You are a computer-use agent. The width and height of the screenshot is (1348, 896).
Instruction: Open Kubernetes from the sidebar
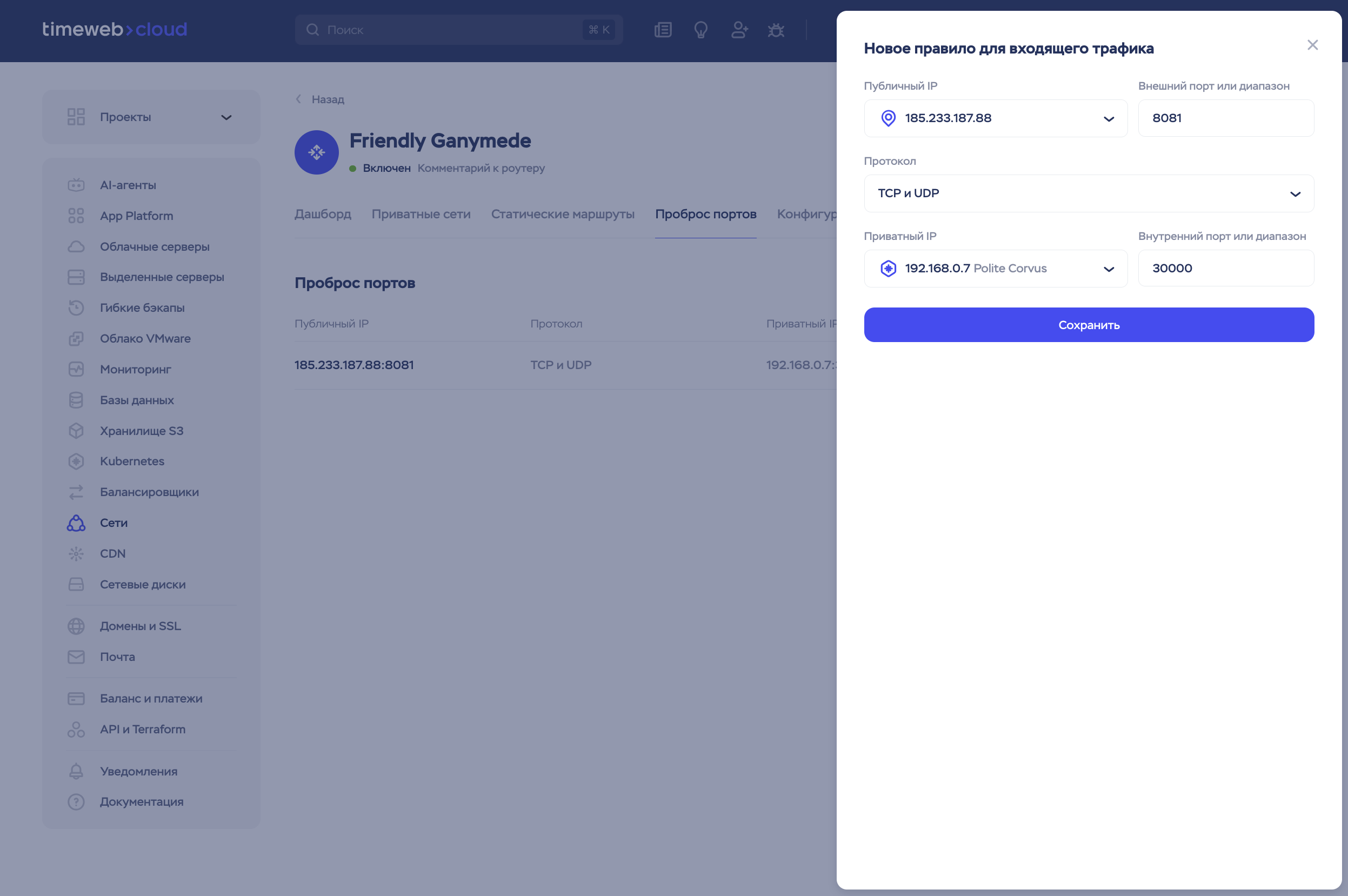click(131, 461)
